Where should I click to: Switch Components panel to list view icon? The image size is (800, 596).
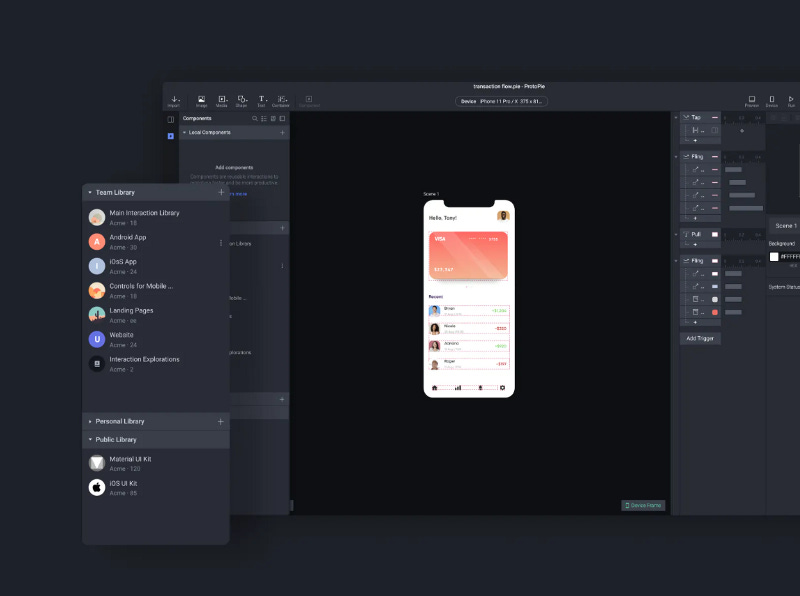[264, 118]
